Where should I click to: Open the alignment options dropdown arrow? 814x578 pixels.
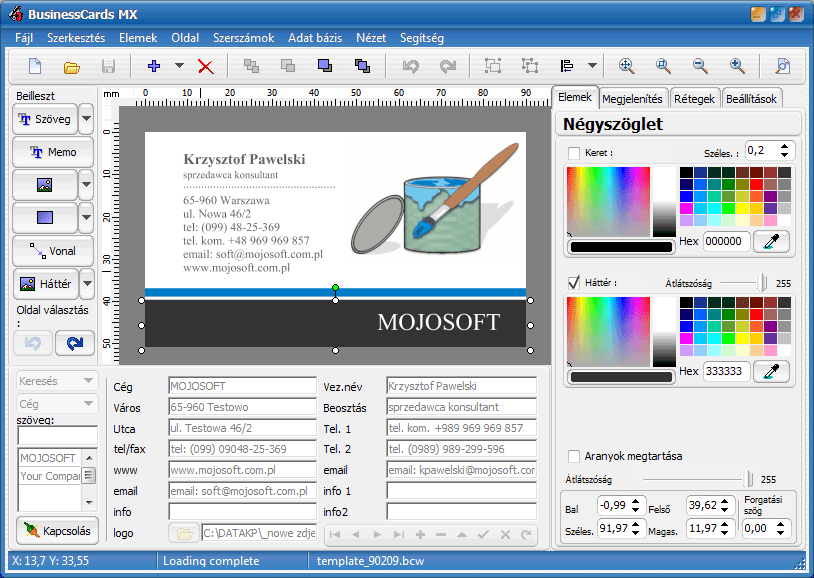click(x=592, y=66)
